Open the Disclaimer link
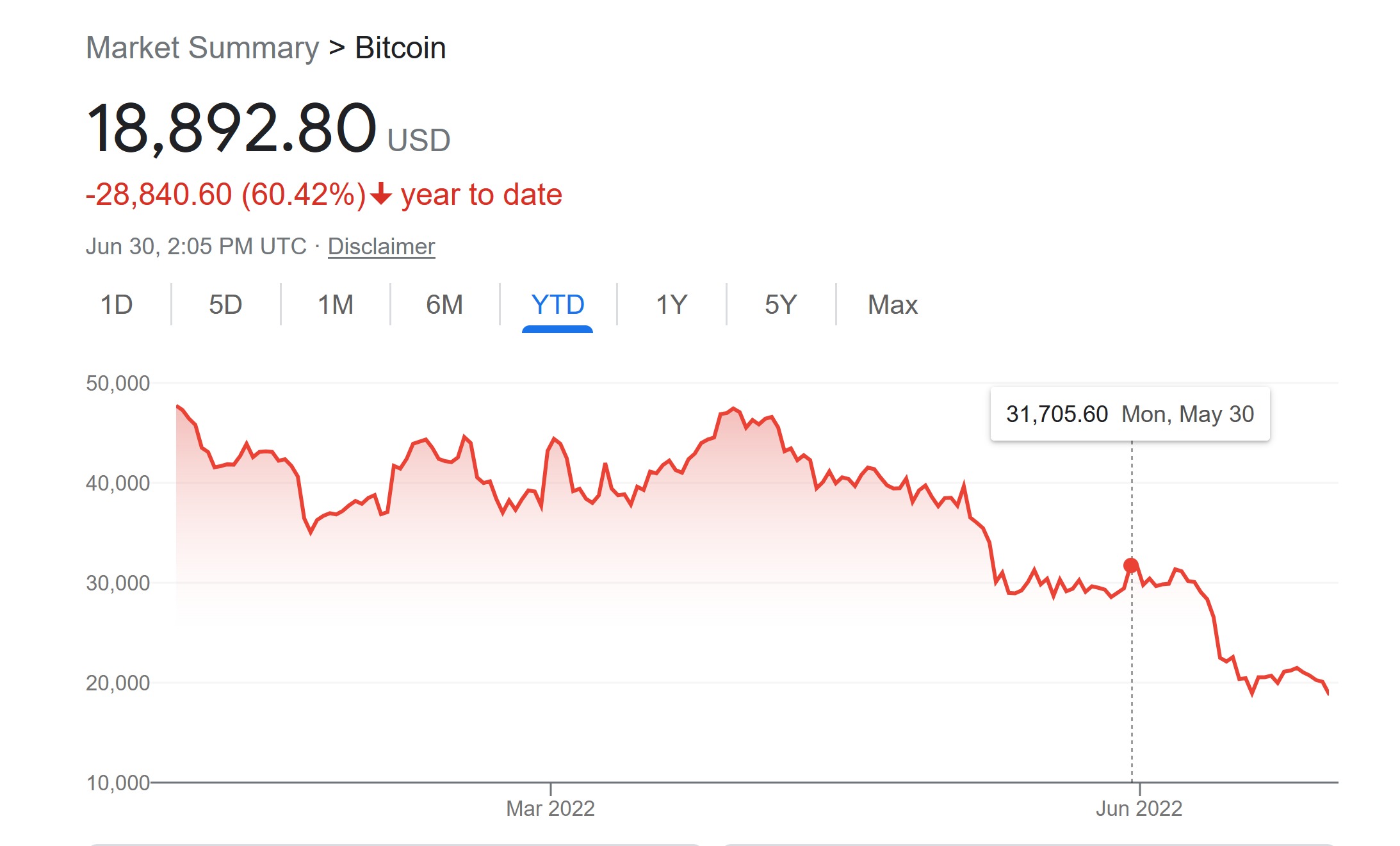The height and width of the screenshot is (846, 1400). (x=381, y=247)
